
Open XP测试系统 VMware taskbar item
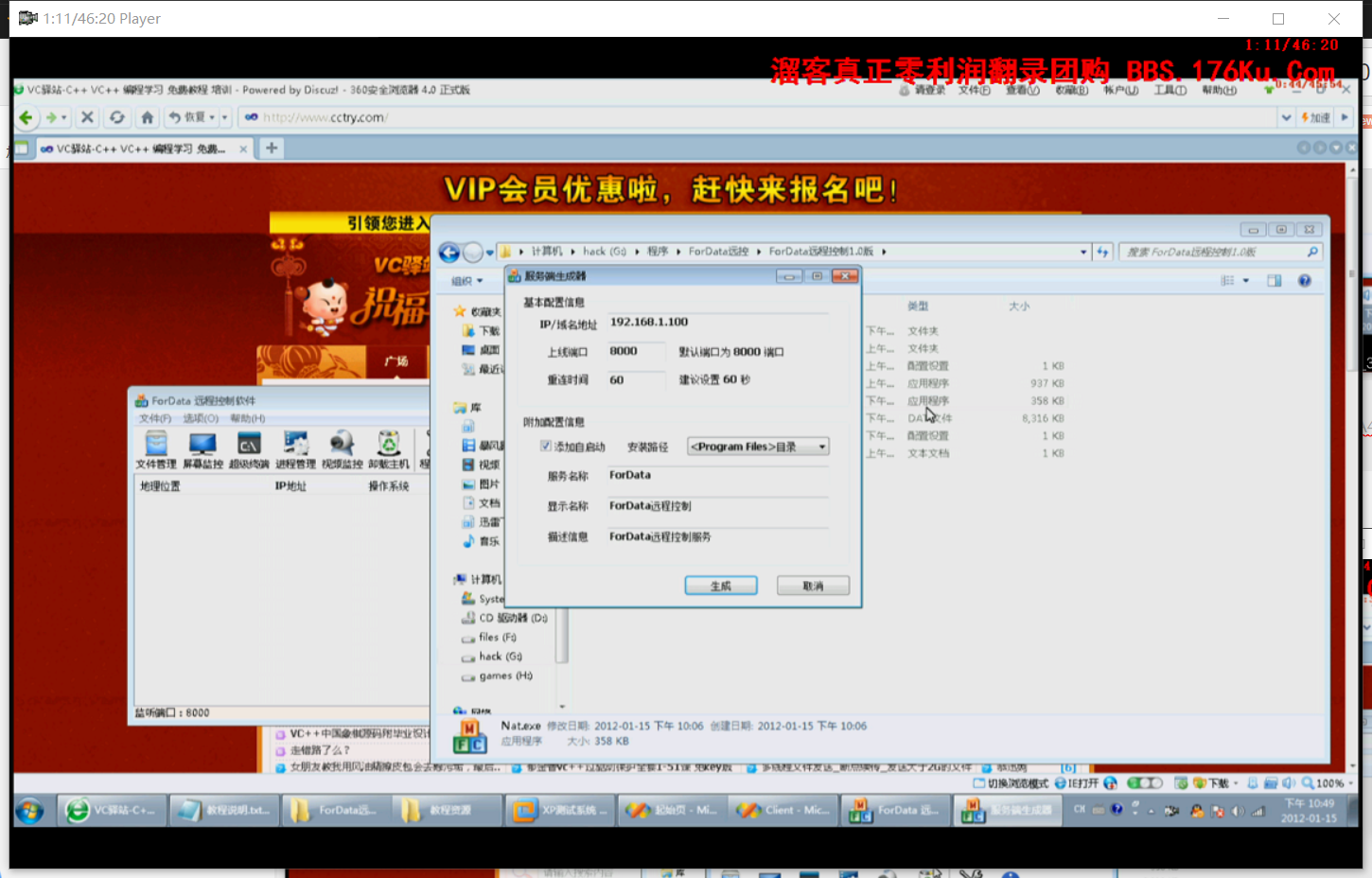(x=560, y=810)
